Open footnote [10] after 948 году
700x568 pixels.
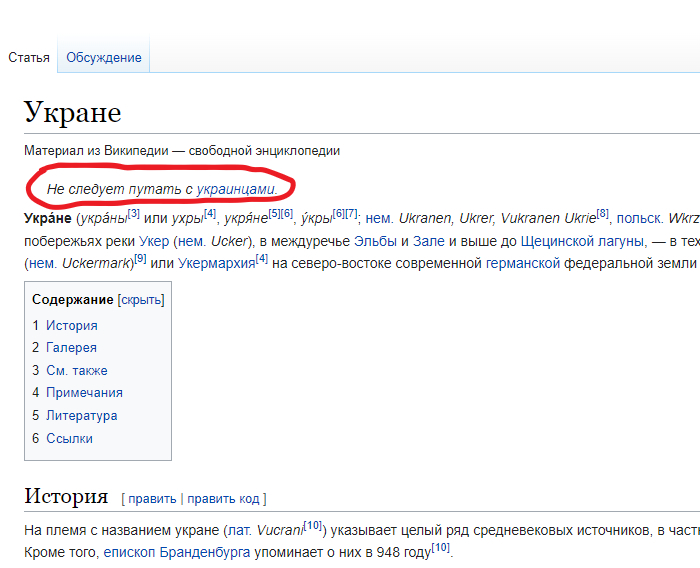(x=441, y=548)
